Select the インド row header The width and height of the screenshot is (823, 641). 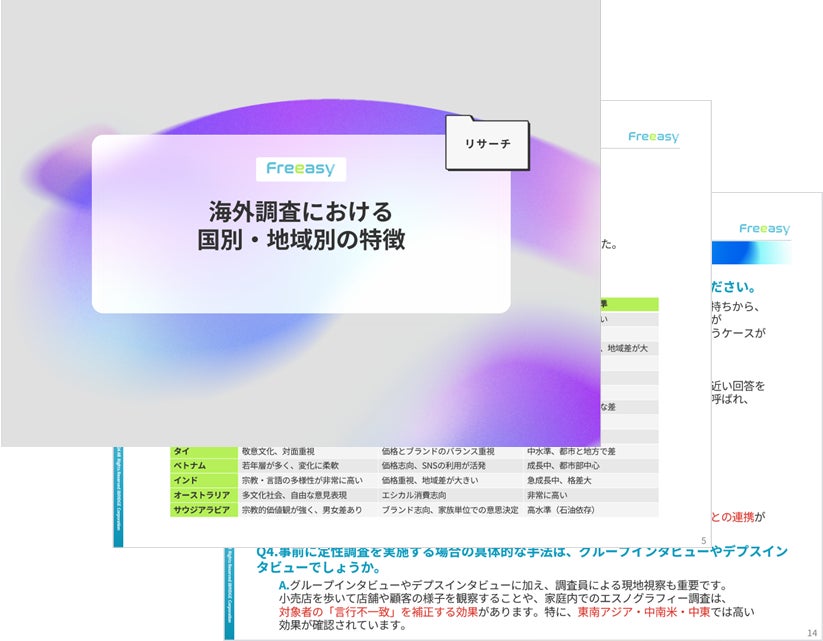(x=204, y=480)
